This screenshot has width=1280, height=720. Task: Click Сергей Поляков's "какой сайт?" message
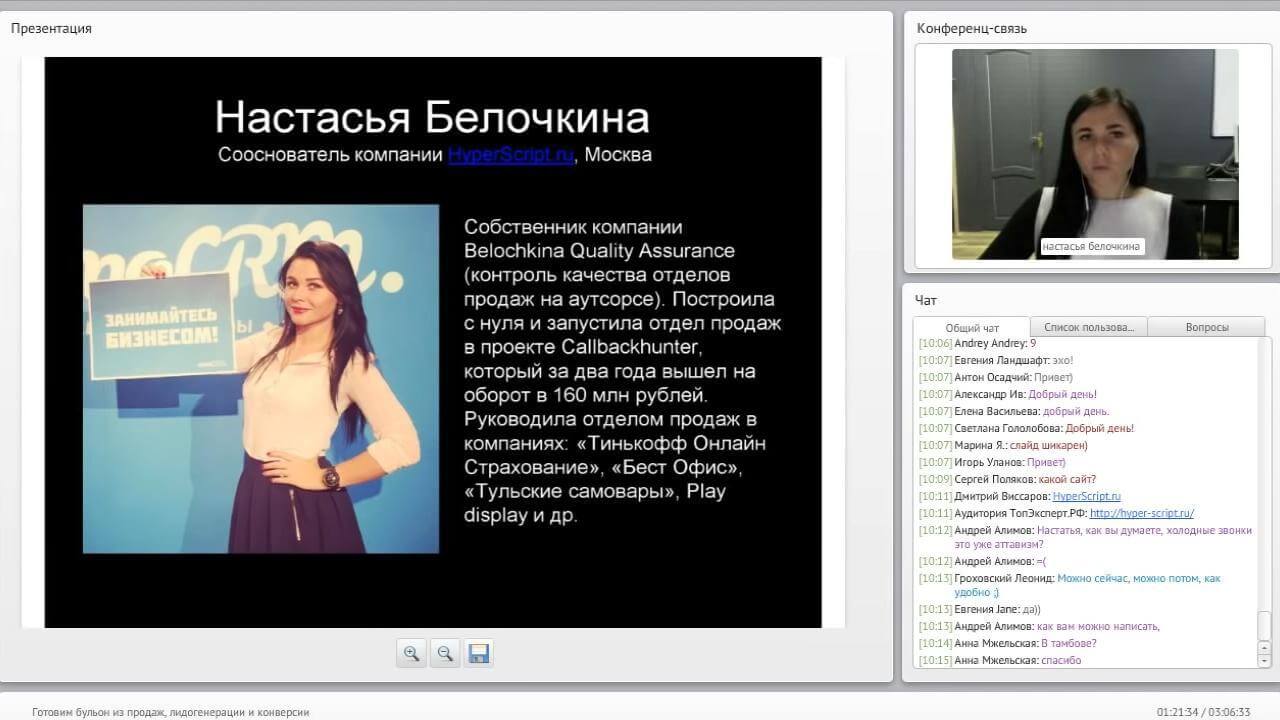tap(1007, 479)
